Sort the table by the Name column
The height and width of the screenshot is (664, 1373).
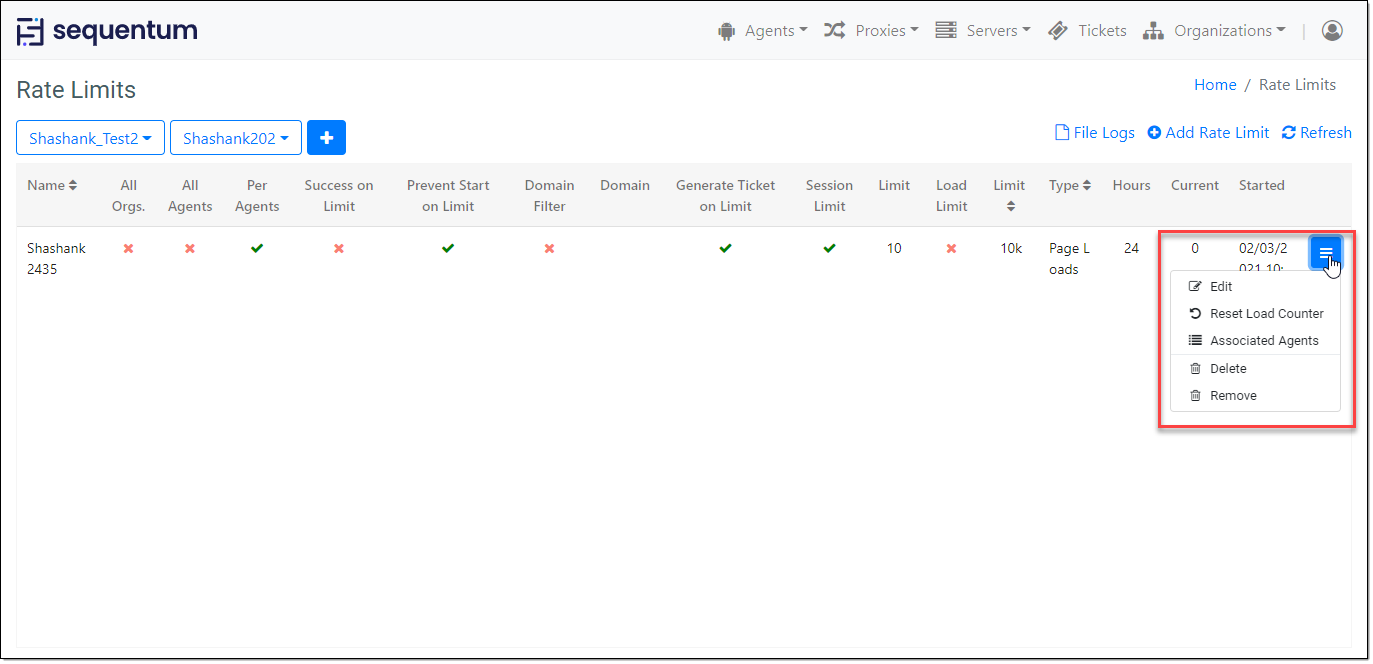coord(52,185)
